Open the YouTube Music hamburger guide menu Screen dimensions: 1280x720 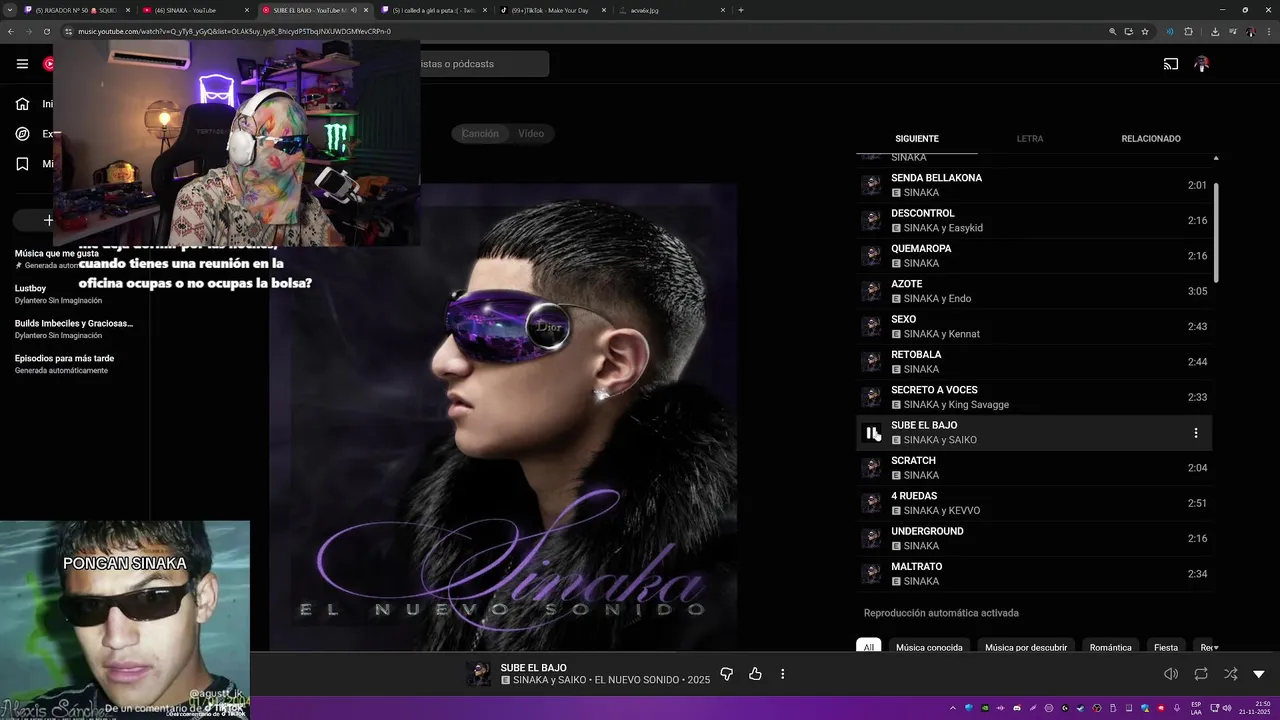tap(22, 64)
